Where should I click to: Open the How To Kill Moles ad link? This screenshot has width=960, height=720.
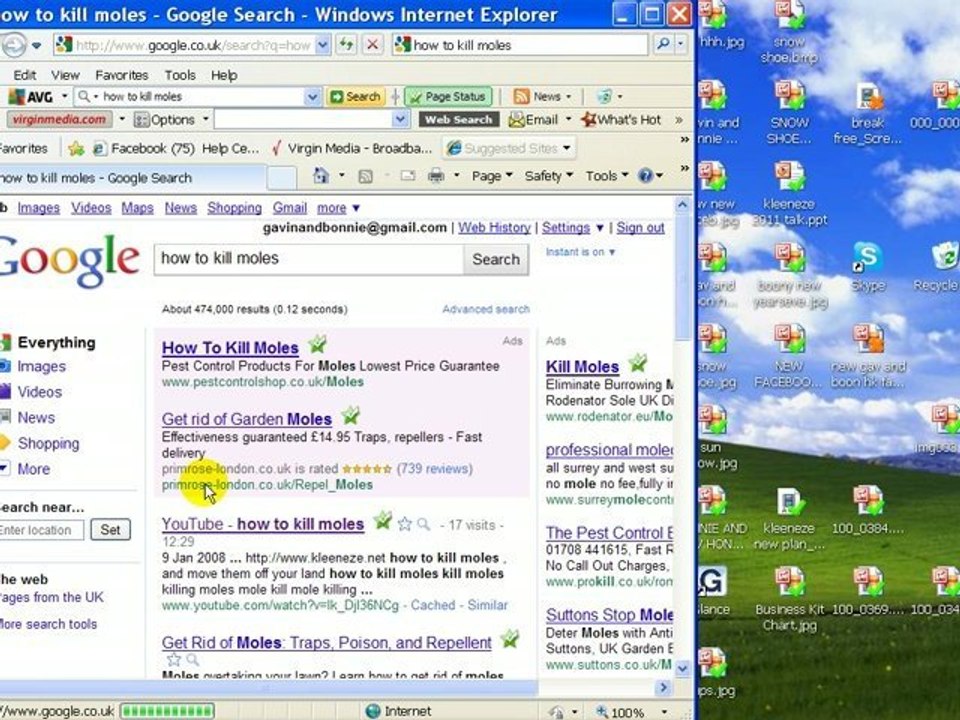(230, 348)
